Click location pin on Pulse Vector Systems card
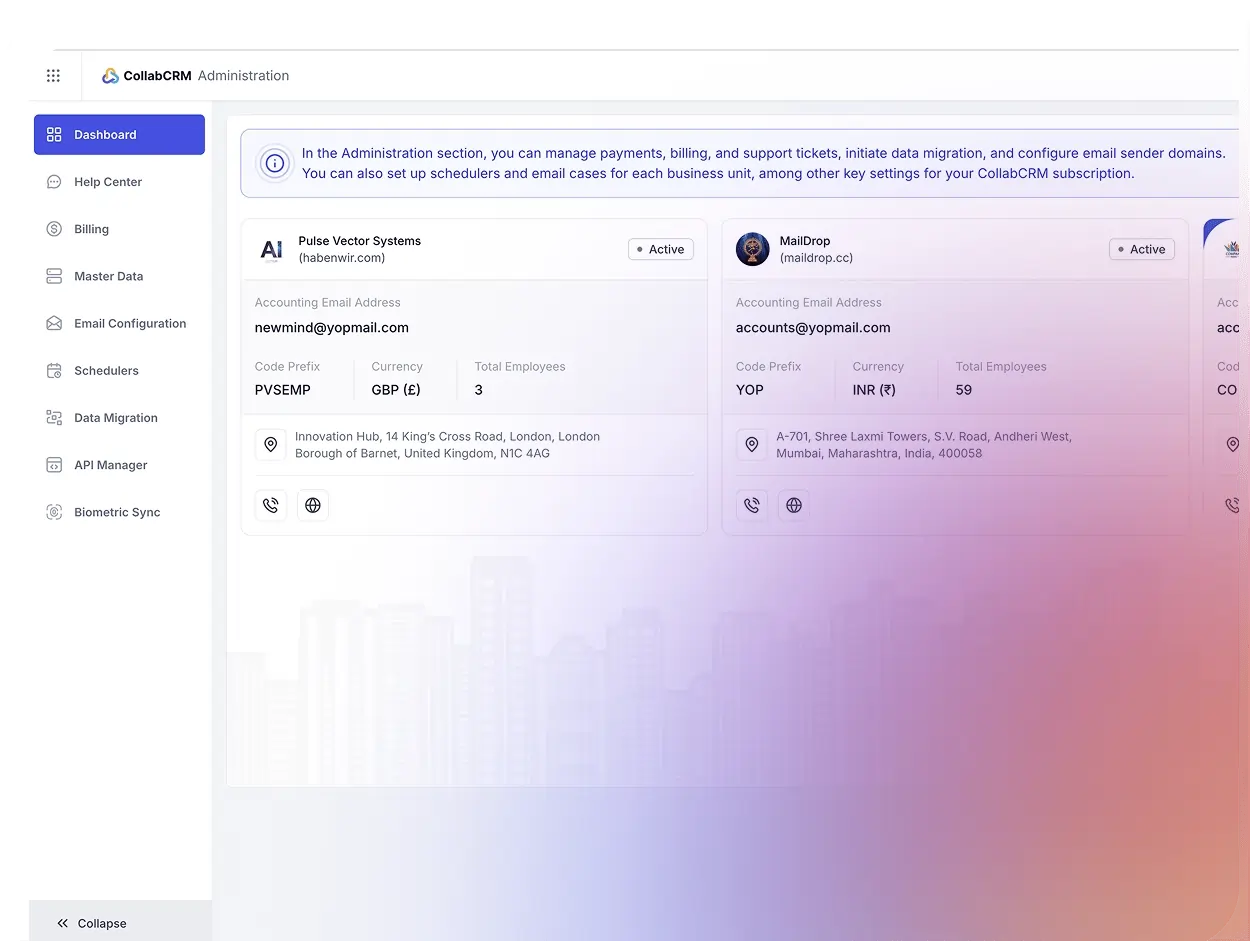Screen dimensions: 1250x941 (271, 445)
